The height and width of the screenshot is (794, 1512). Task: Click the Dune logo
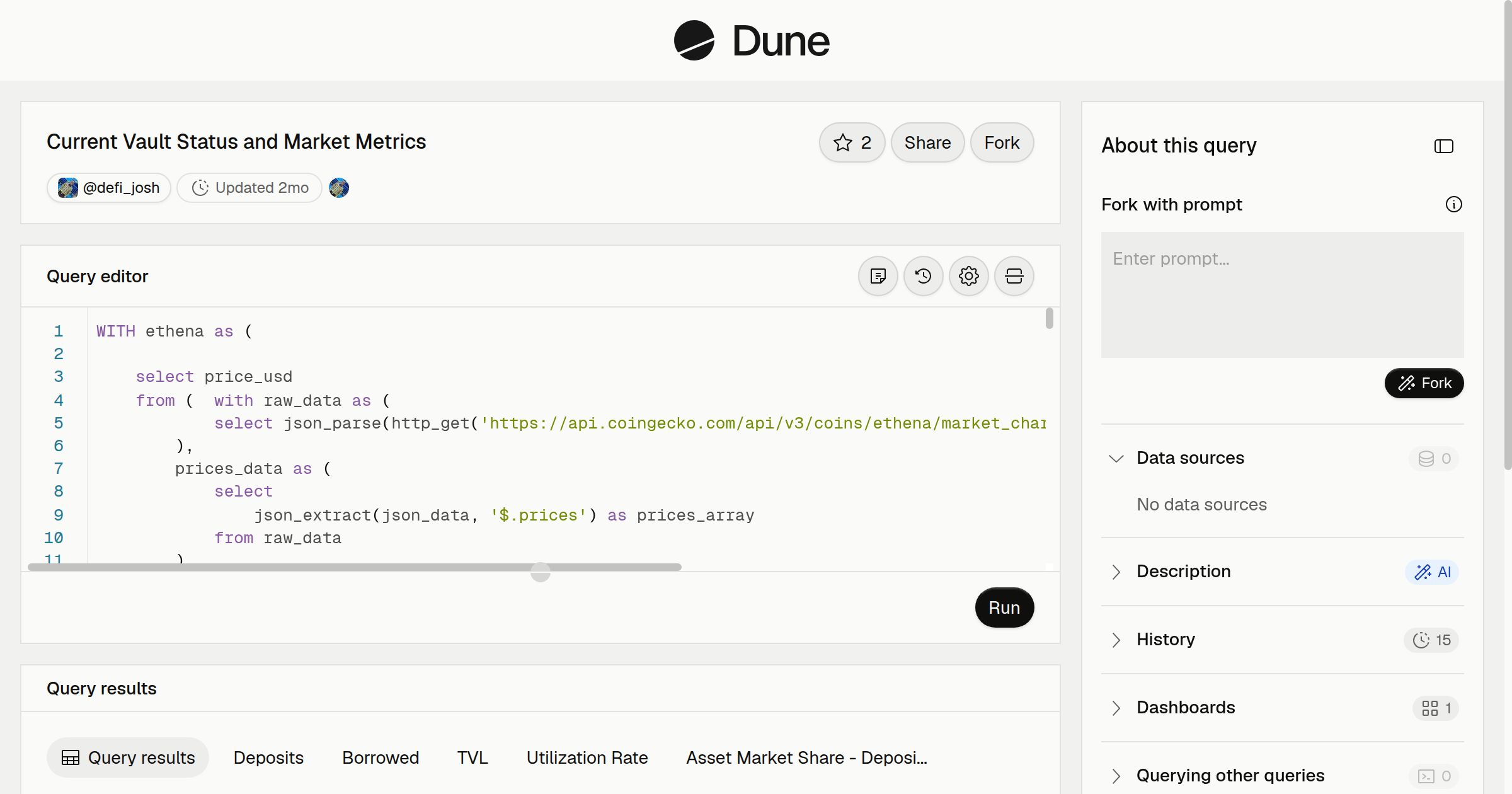(752, 40)
